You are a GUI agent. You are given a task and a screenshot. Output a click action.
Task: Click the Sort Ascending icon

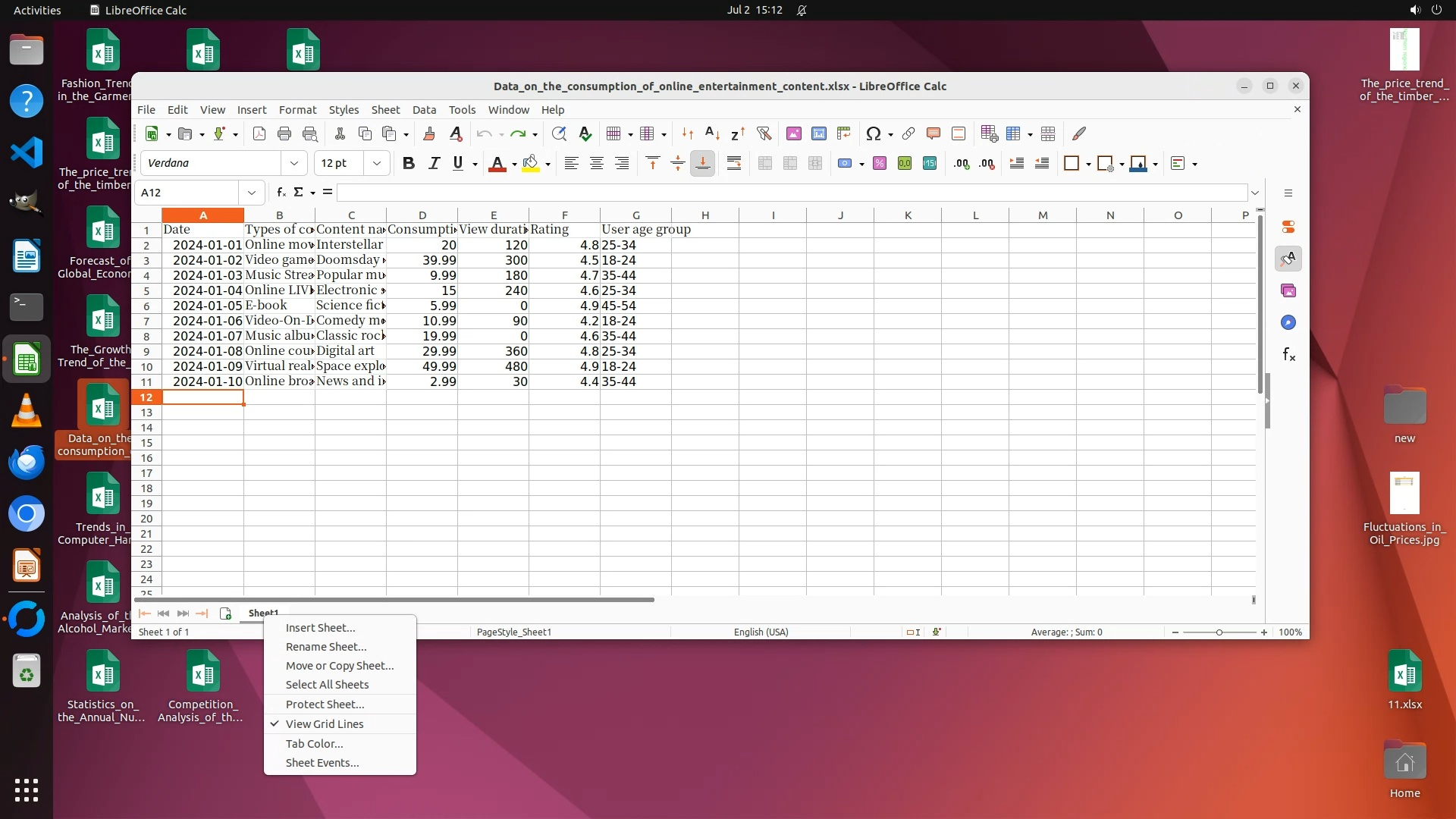click(x=712, y=134)
